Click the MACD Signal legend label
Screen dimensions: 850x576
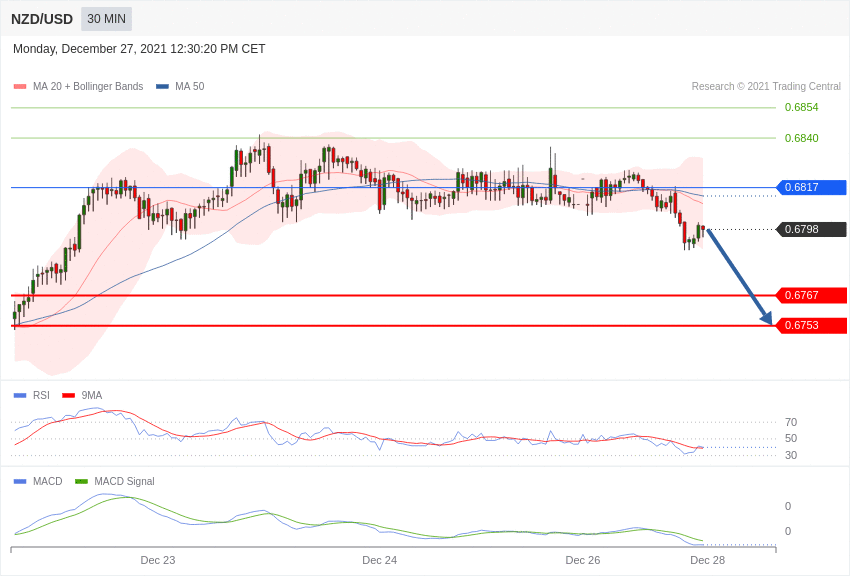tap(124, 481)
